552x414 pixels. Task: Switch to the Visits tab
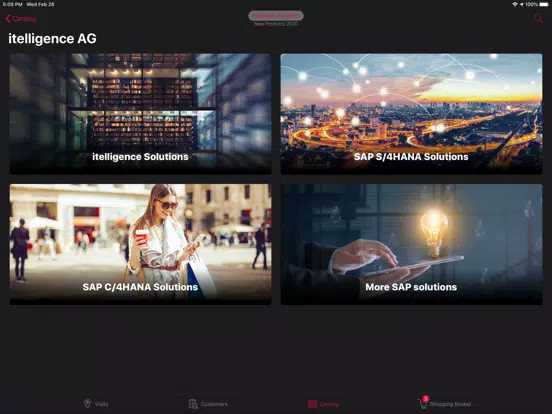coord(96,403)
